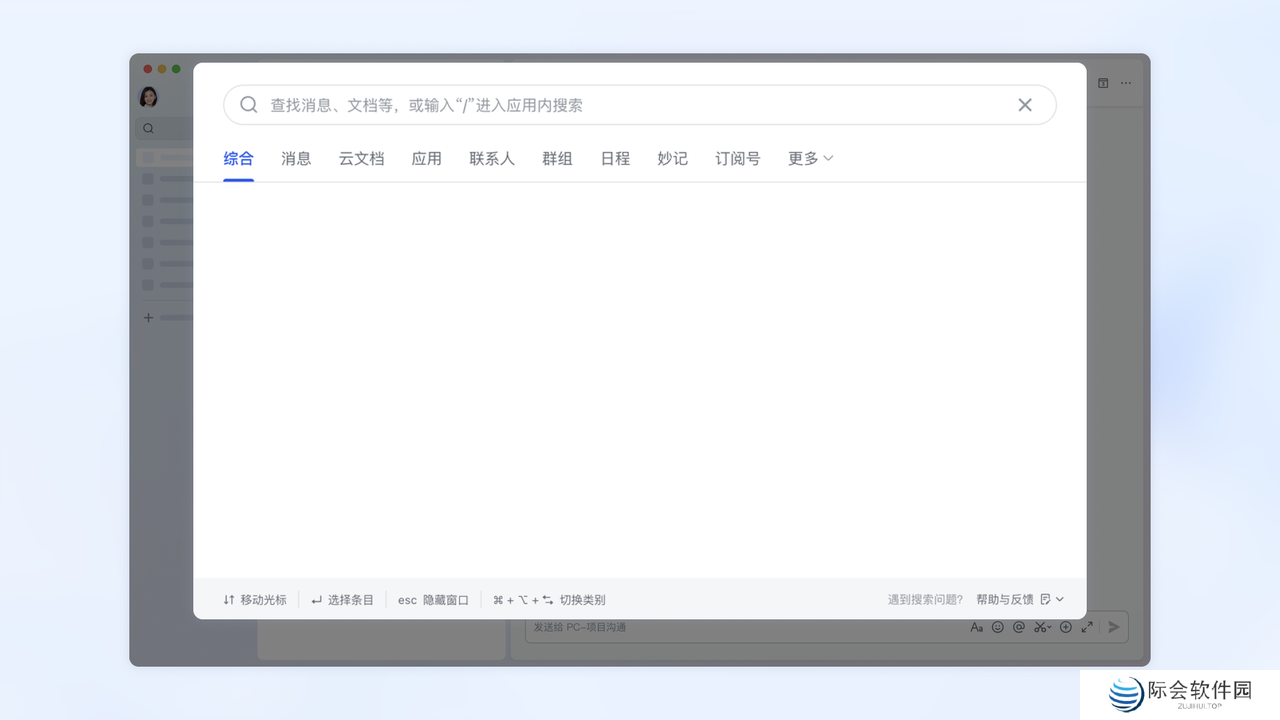1280x720 pixels.
Task: Switch to the 云文档 tab
Action: 361,158
